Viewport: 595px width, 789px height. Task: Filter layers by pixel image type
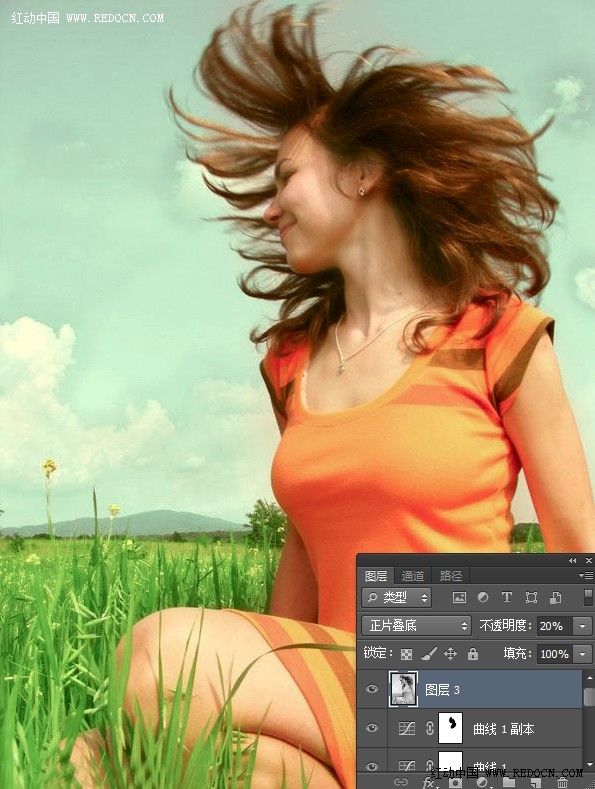459,597
